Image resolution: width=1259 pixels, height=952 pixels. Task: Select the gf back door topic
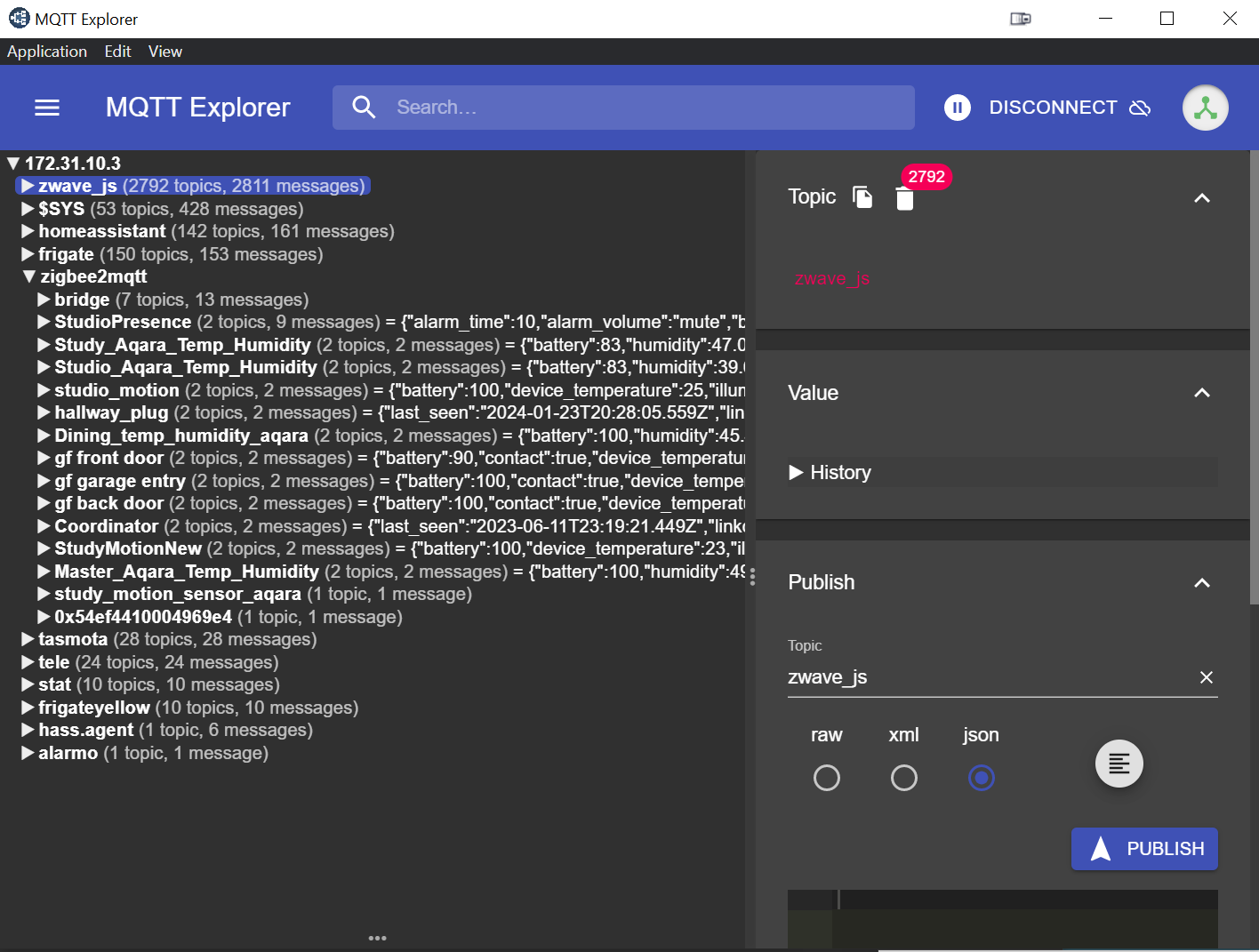(109, 503)
